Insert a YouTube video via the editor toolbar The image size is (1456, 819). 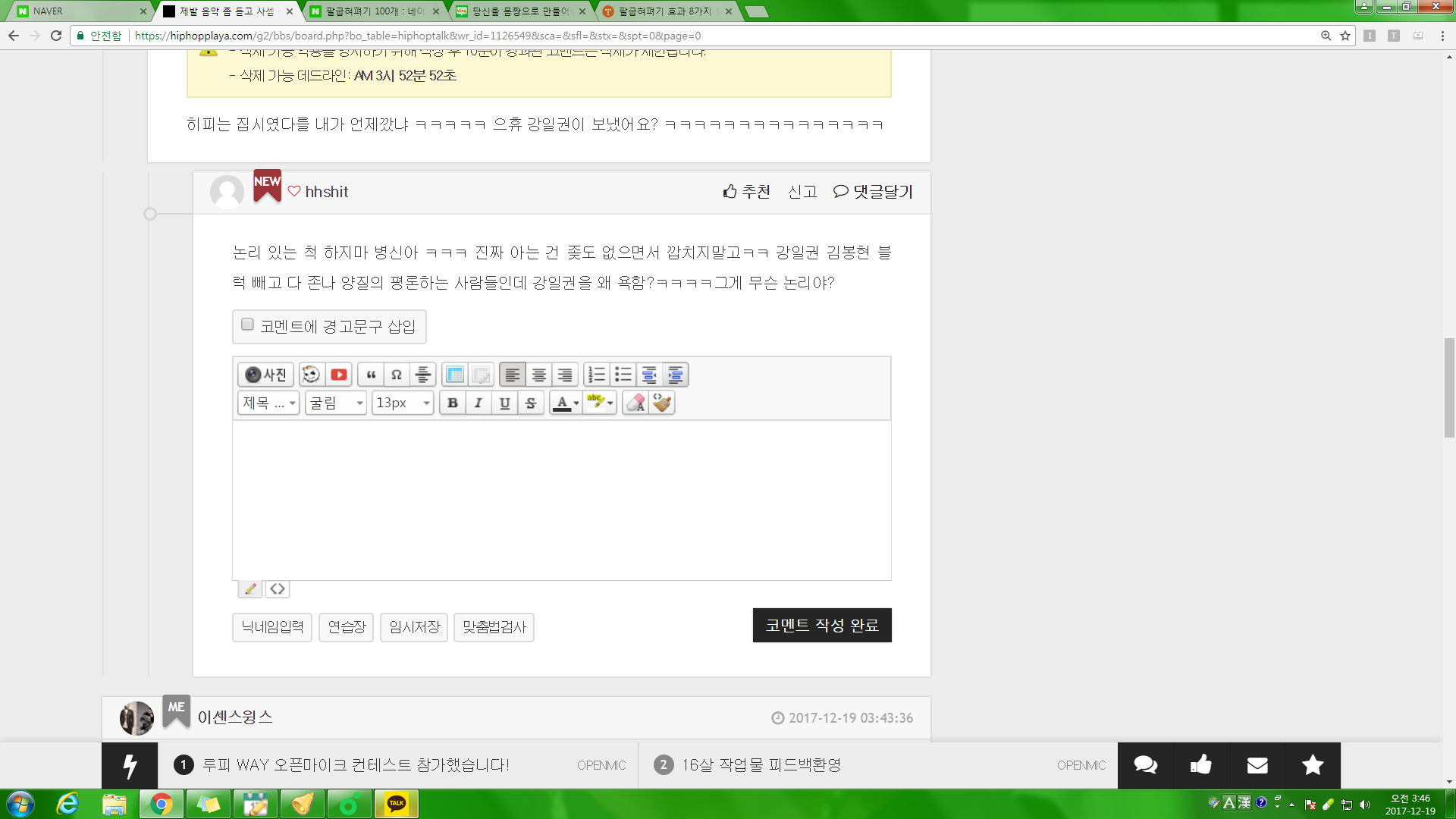[338, 375]
